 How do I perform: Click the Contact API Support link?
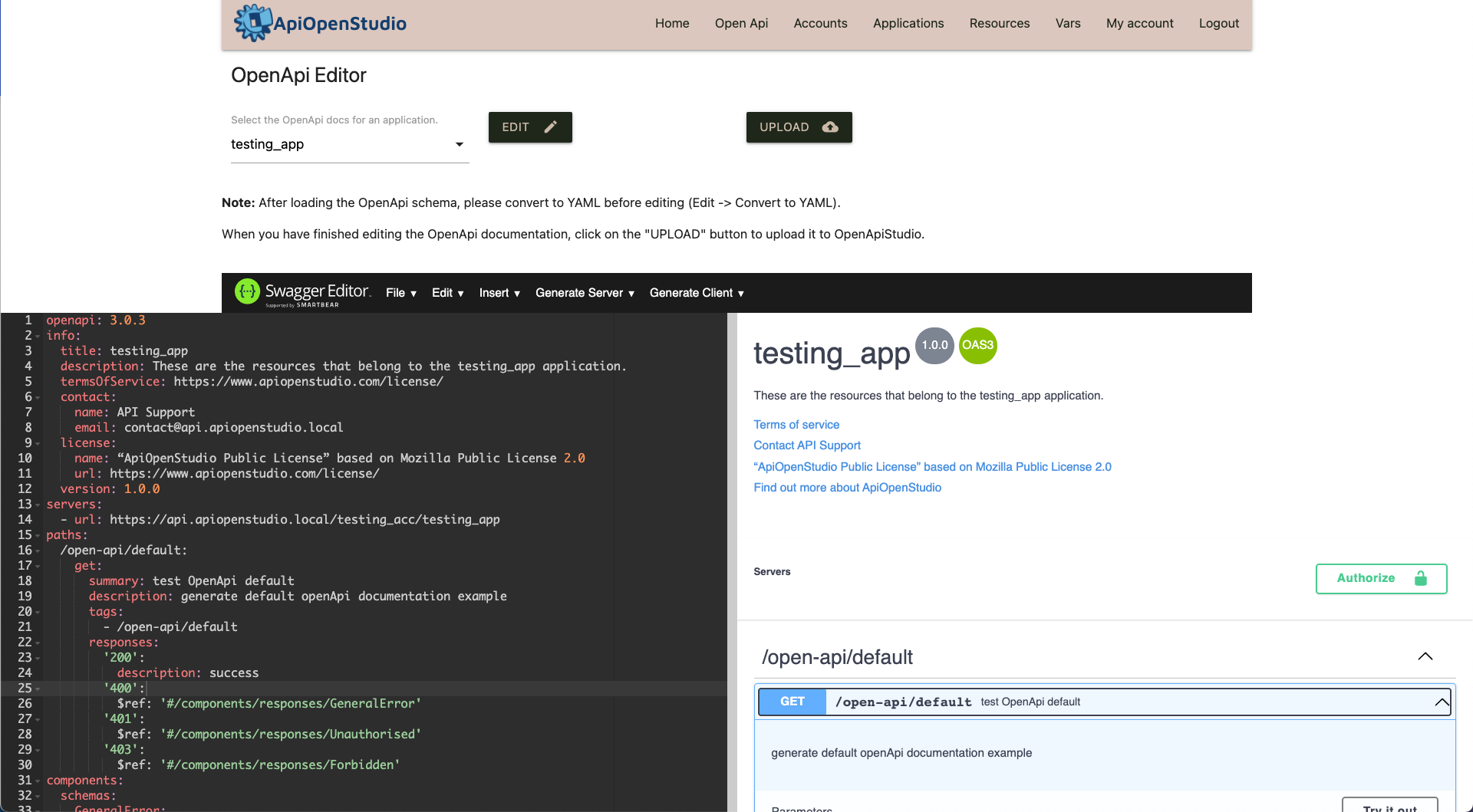(x=807, y=445)
